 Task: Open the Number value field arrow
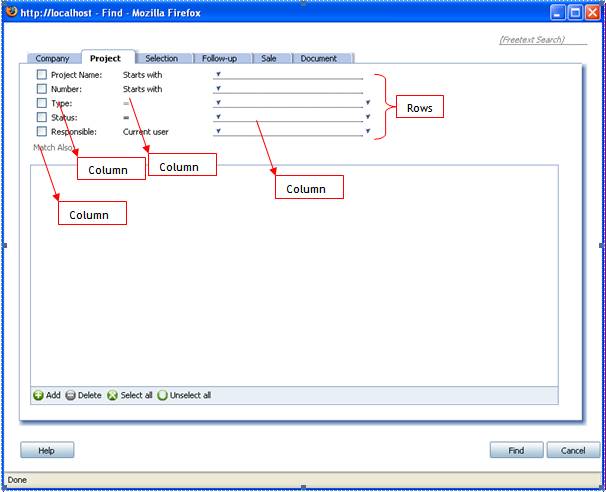click(218, 88)
